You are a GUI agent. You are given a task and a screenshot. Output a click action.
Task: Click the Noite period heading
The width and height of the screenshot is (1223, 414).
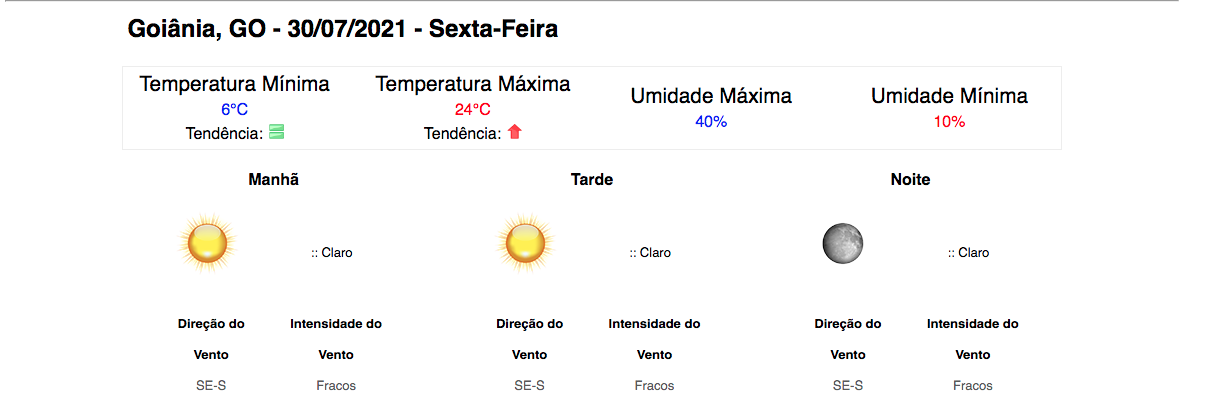[910, 180]
